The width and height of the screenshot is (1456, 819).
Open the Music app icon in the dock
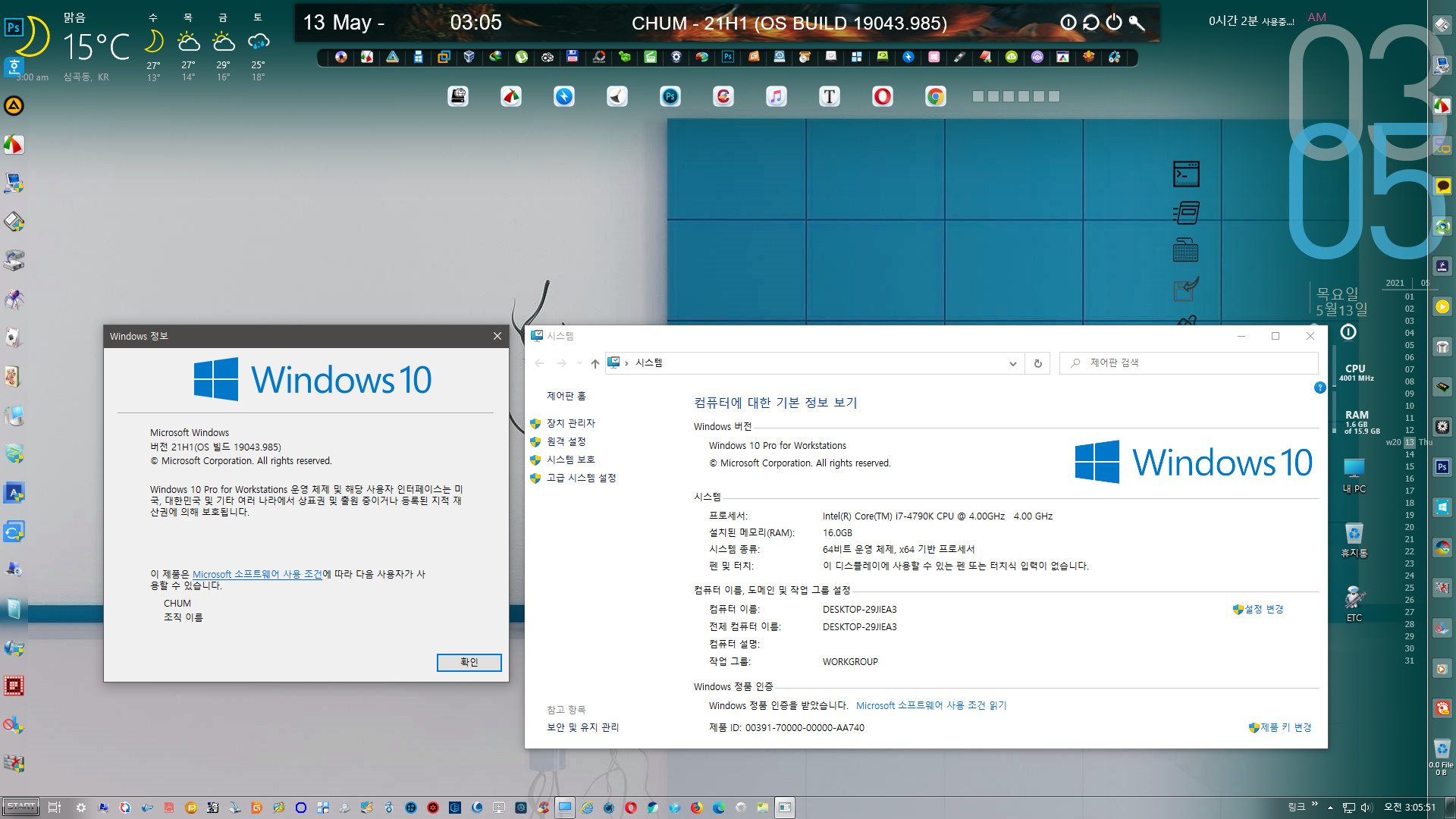click(777, 96)
